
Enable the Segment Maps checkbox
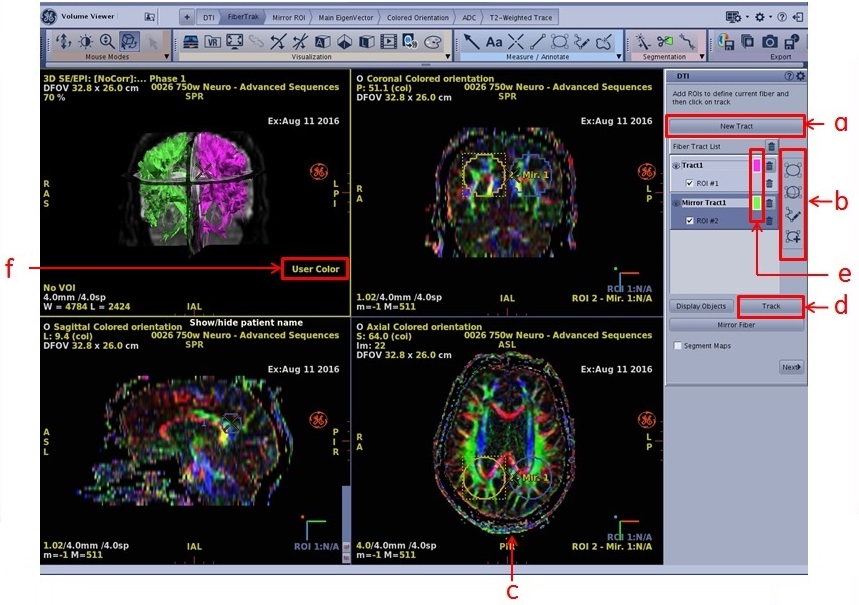click(x=679, y=346)
